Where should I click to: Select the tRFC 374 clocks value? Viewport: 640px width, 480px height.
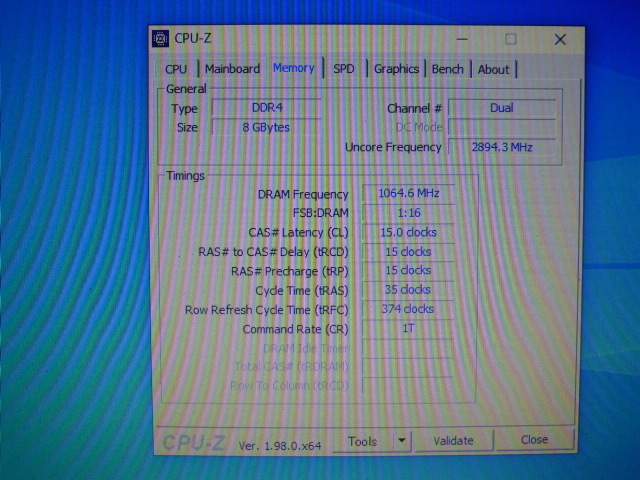coord(408,309)
